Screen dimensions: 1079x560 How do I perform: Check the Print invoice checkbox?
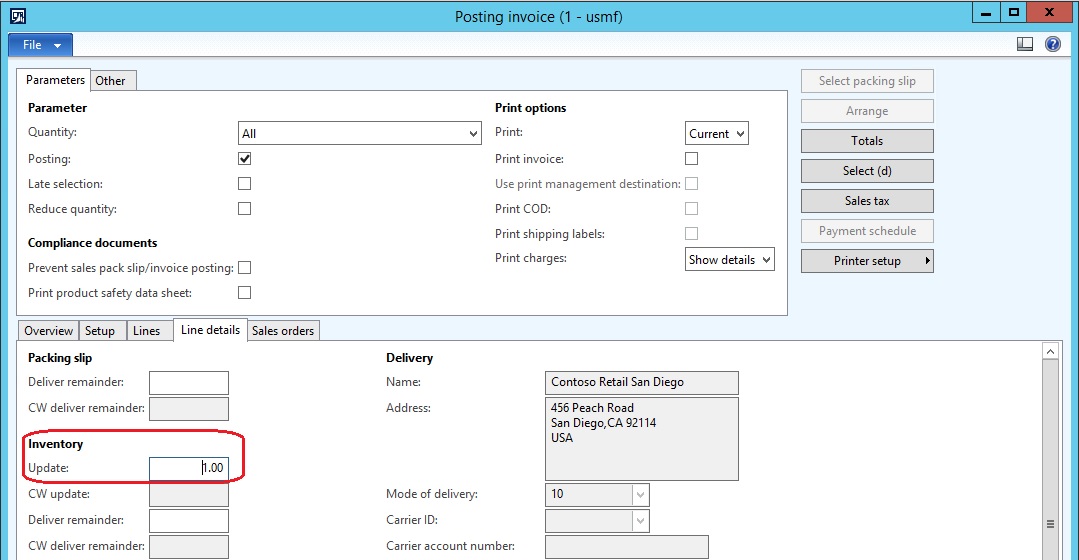691,159
